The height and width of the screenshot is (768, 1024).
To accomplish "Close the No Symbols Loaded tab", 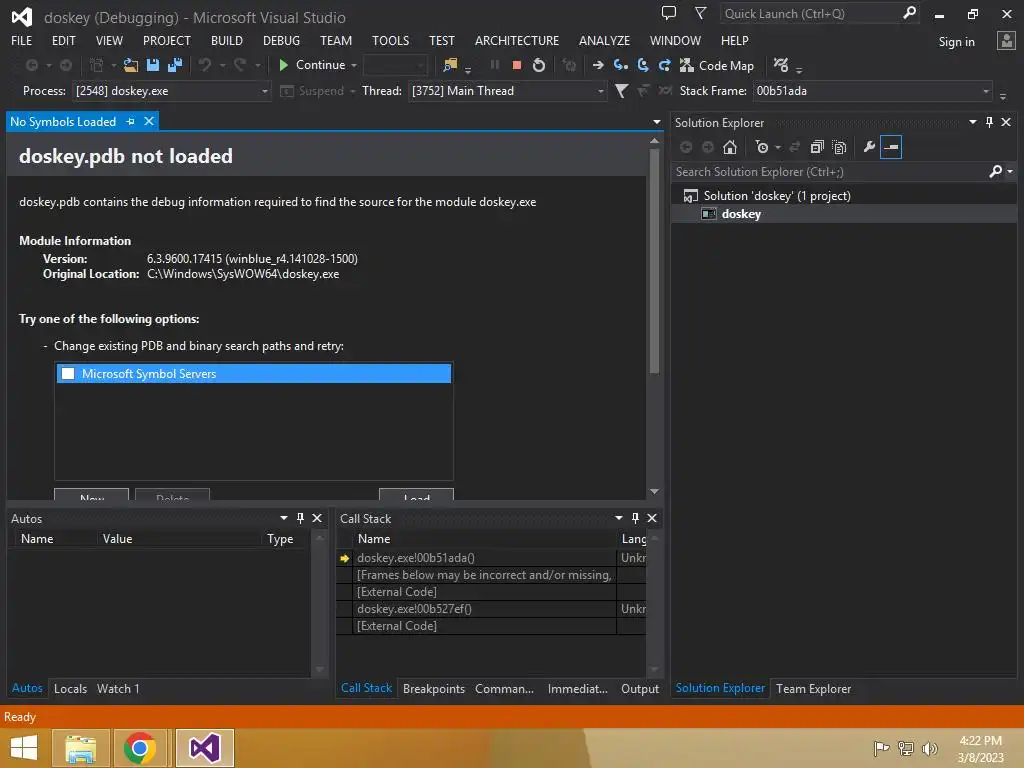I will 149,121.
